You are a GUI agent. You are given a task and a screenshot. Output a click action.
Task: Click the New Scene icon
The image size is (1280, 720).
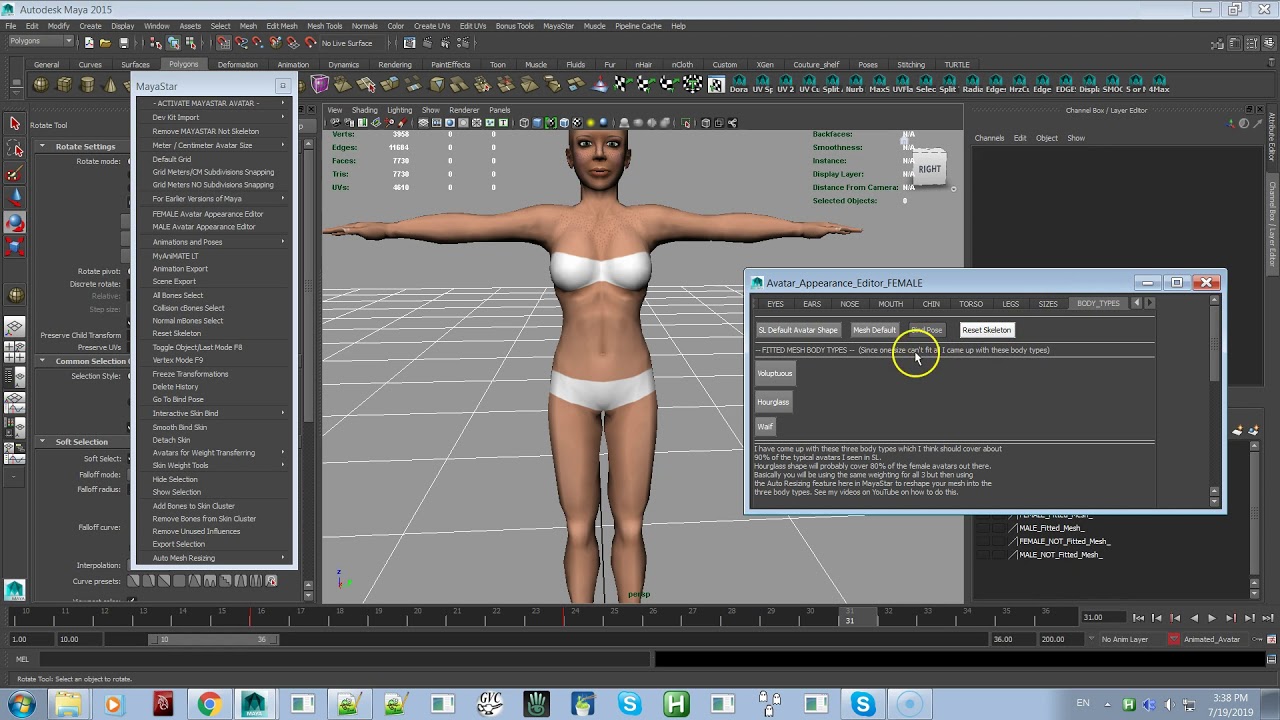[89, 43]
